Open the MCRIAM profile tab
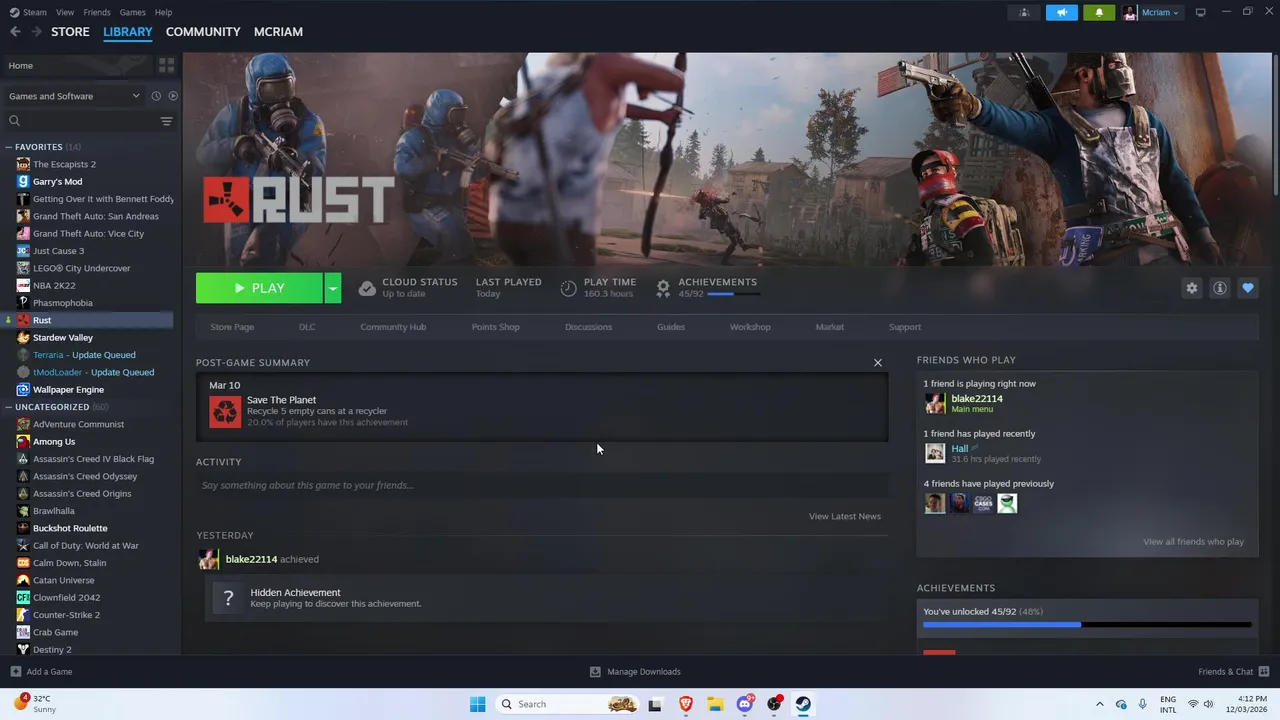 278,32
